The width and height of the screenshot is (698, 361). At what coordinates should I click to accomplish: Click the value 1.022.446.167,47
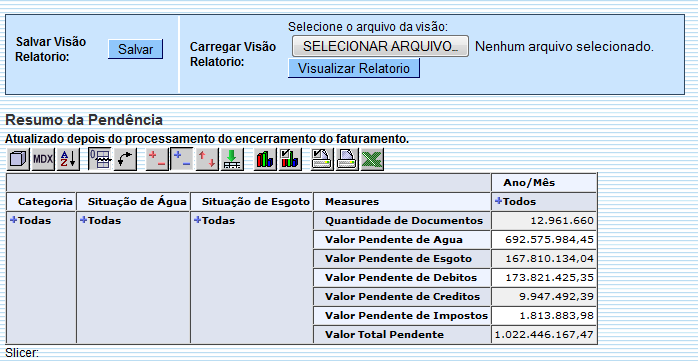544,335
